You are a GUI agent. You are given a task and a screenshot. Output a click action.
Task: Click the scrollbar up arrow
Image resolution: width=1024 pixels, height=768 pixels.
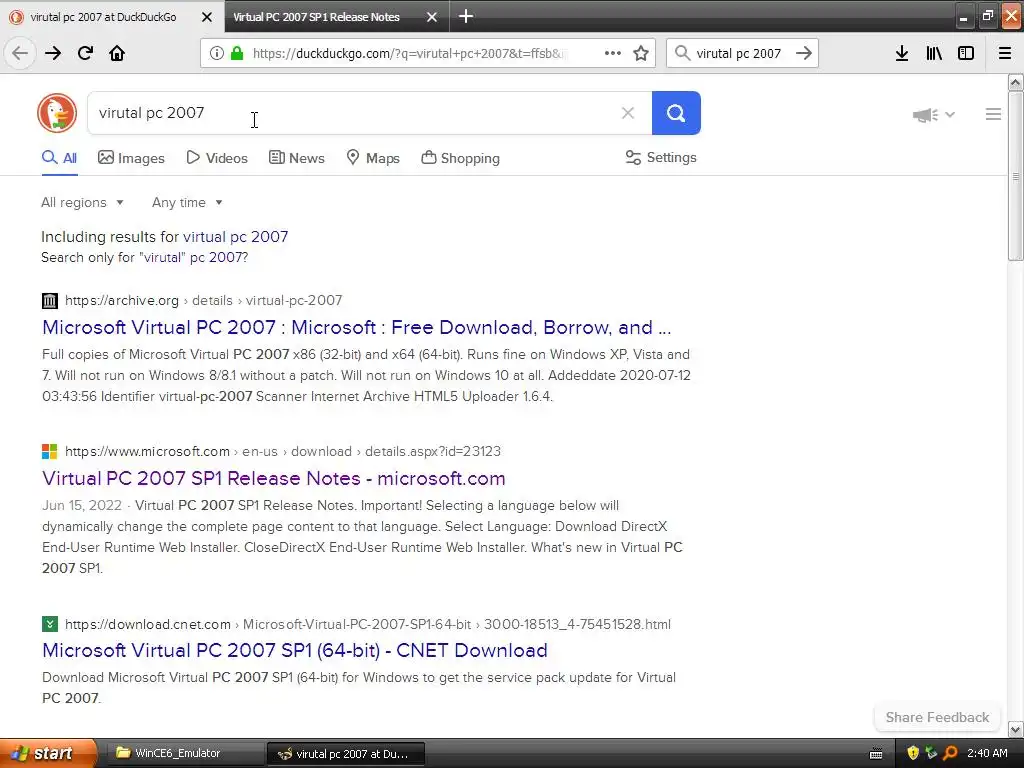point(1015,82)
